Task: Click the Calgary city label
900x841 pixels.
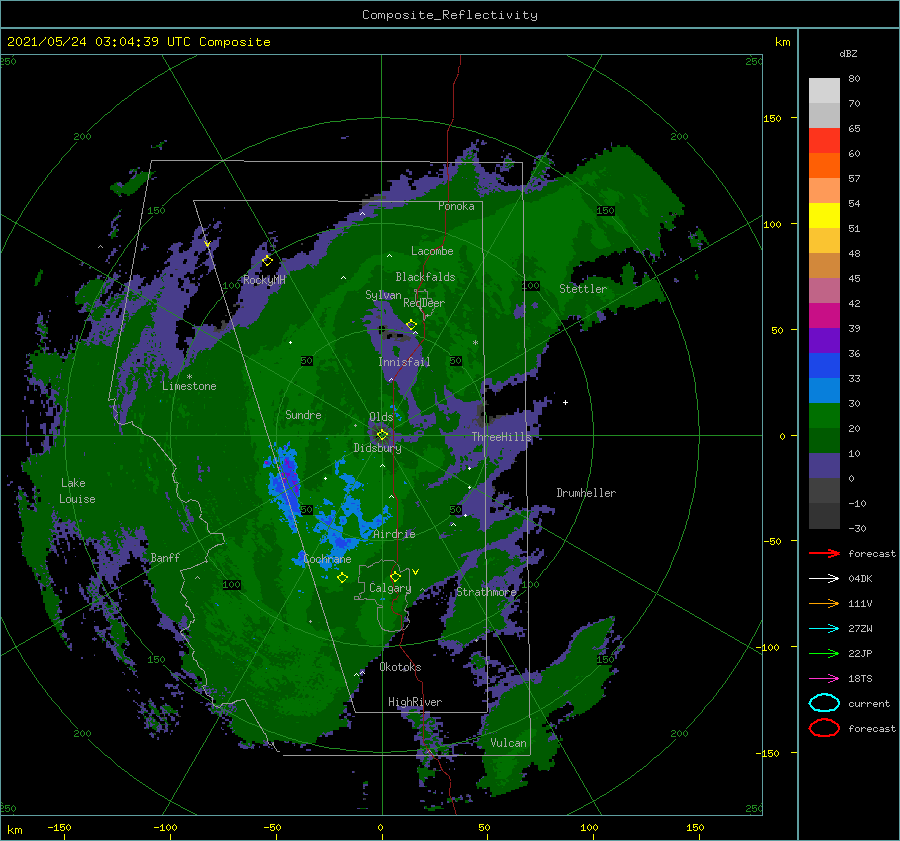Action: click(x=390, y=588)
